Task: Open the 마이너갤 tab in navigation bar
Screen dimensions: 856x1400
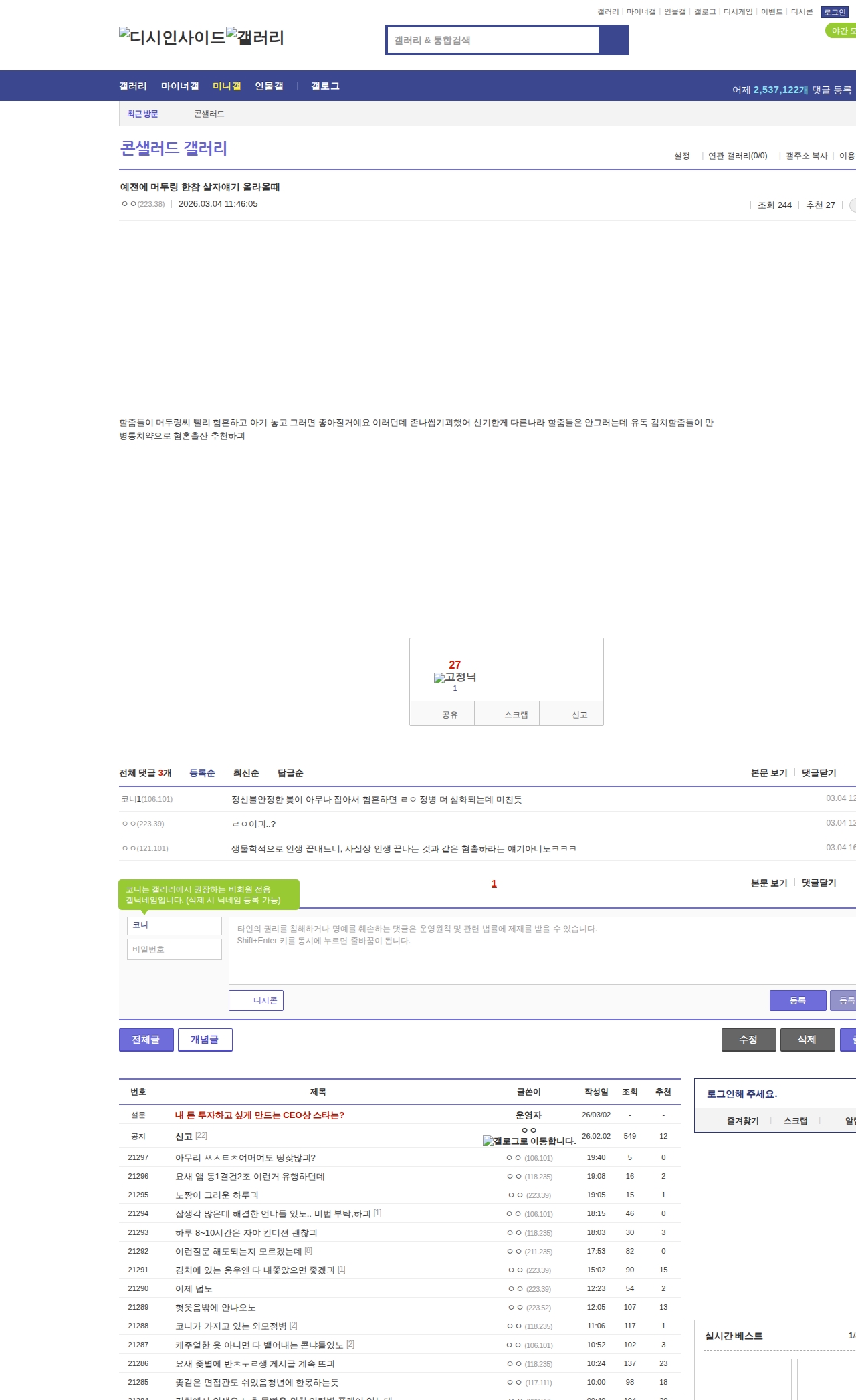Action: pyautogui.click(x=180, y=86)
